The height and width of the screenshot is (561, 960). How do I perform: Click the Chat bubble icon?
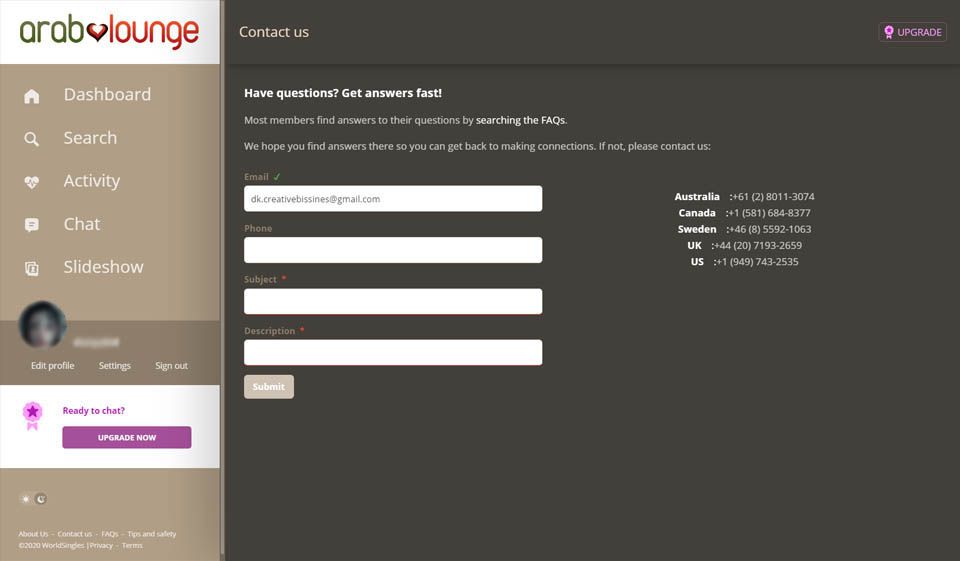32,225
